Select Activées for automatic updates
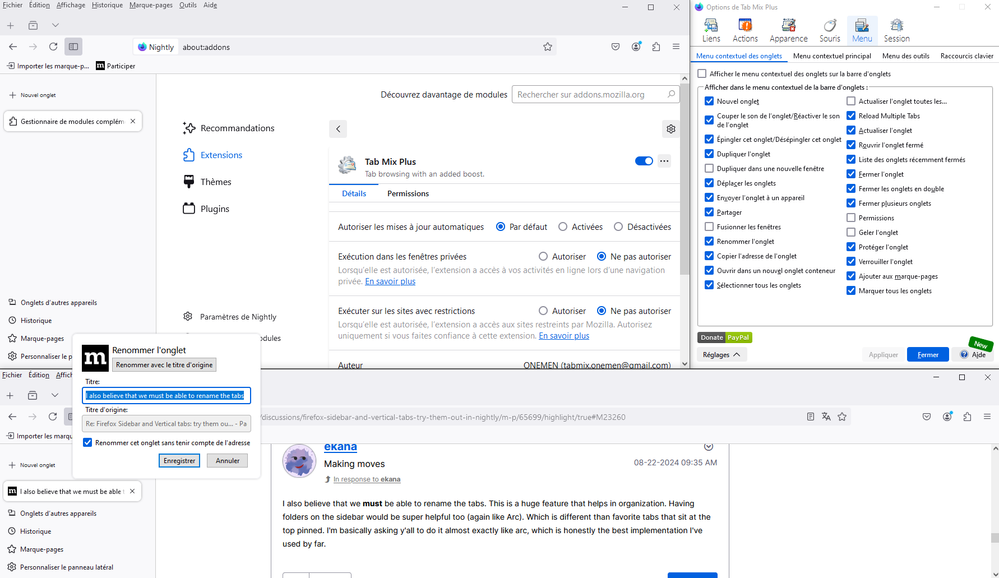999x578 pixels. (x=563, y=227)
